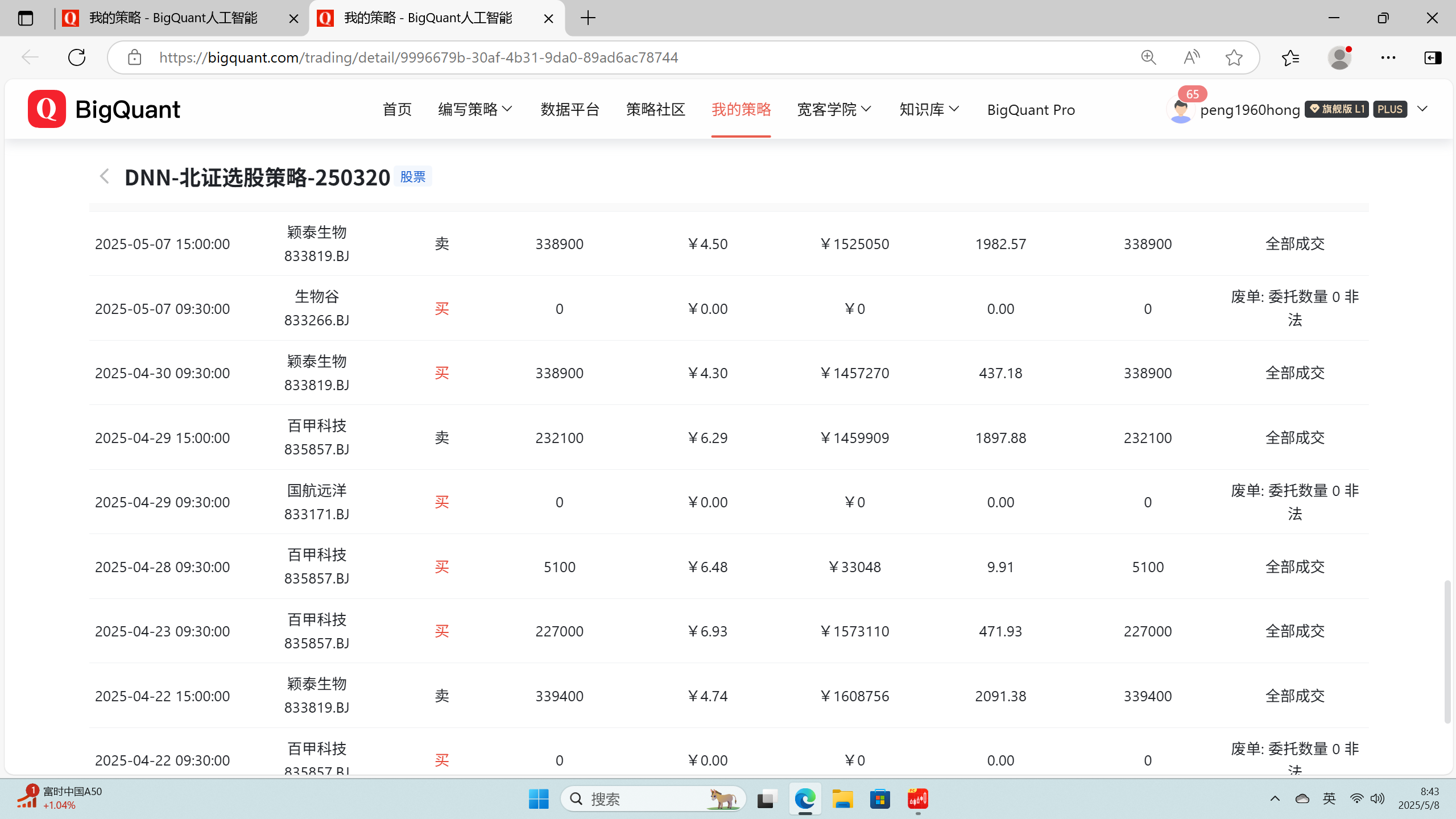Go back using the strategy title arrow
This screenshot has width=1456, height=819.
click(x=104, y=176)
